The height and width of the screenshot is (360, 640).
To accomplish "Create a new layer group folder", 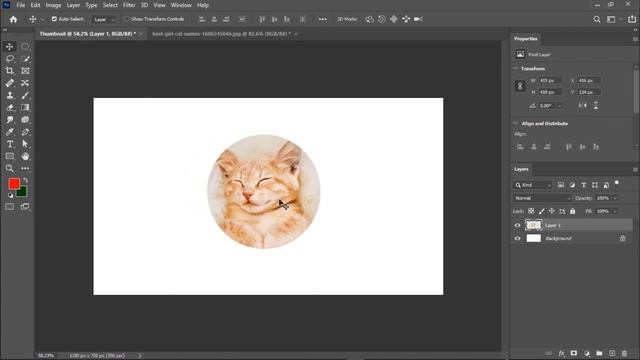I will 599,353.
